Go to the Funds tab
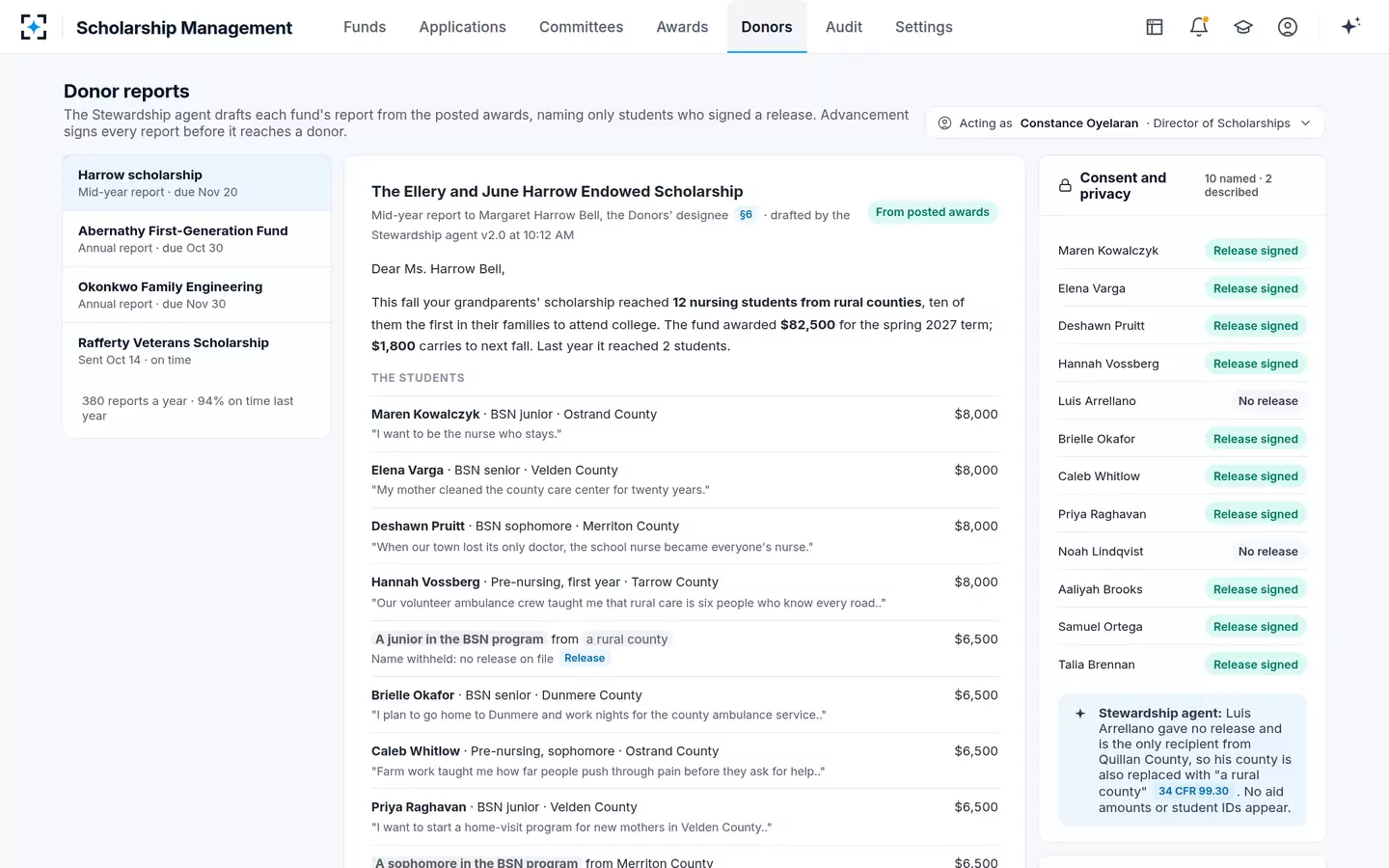This screenshot has width=1389, height=868. tap(365, 27)
